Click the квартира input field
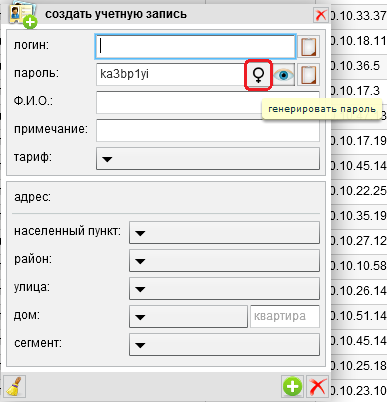This screenshot has width=387, height=402. click(285, 316)
